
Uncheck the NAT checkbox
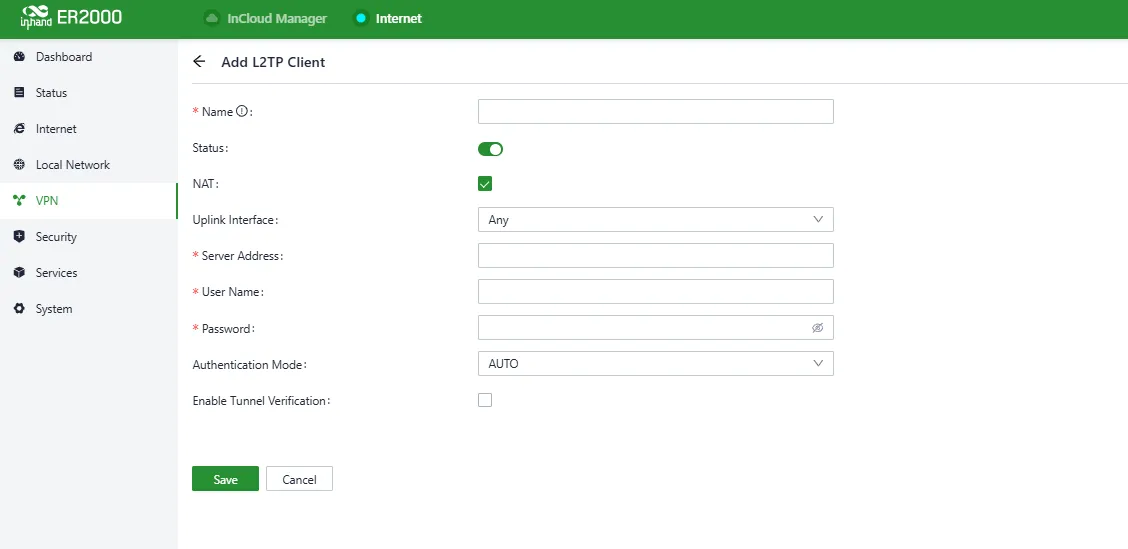[485, 183]
